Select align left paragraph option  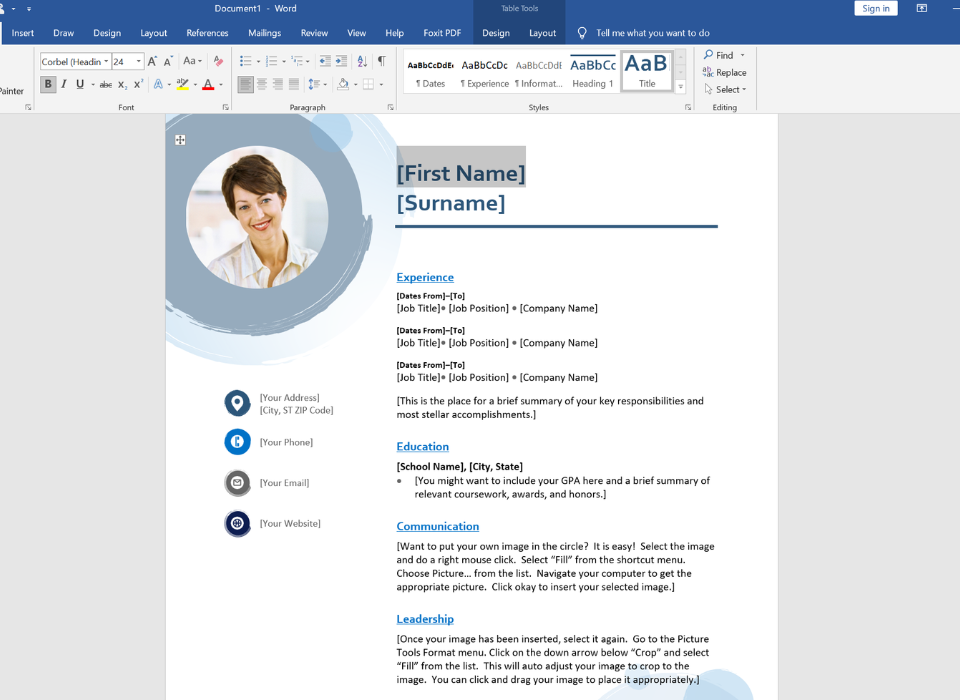pyautogui.click(x=246, y=85)
